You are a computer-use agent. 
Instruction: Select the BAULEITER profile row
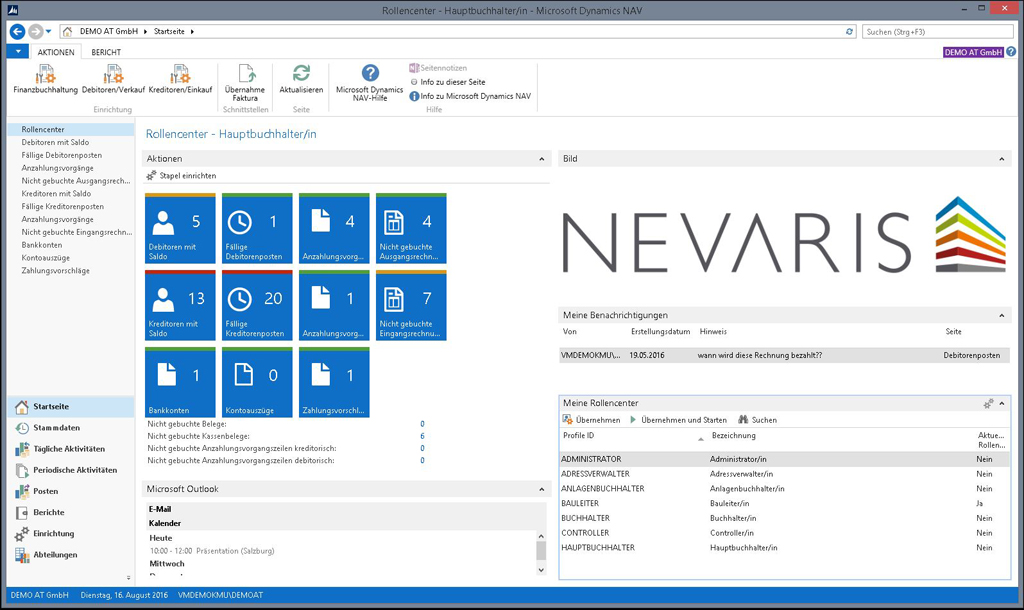[x=580, y=504]
